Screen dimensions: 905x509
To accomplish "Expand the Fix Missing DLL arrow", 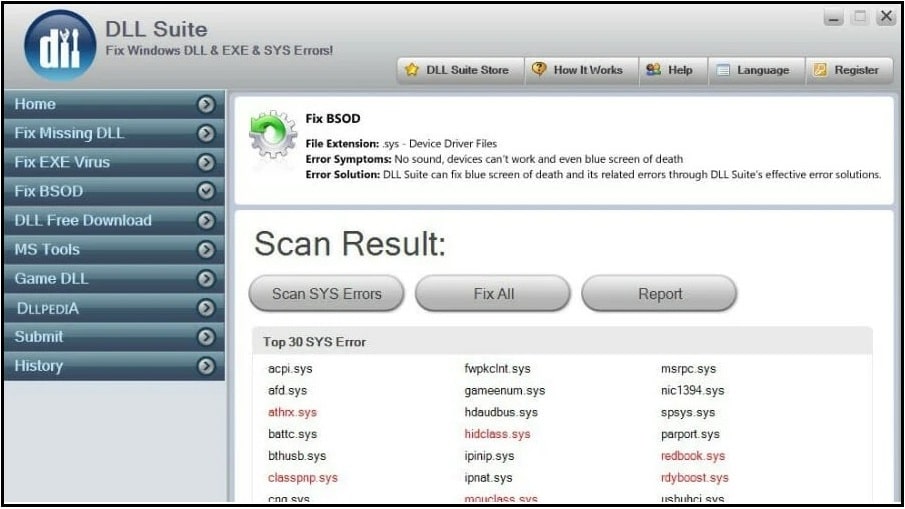I will point(206,133).
